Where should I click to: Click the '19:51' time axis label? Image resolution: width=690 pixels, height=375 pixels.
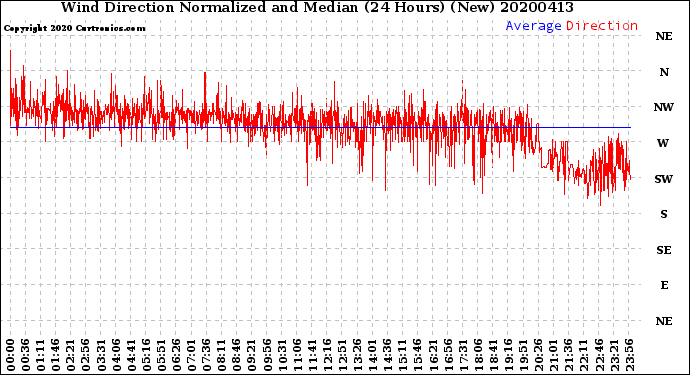(524, 356)
